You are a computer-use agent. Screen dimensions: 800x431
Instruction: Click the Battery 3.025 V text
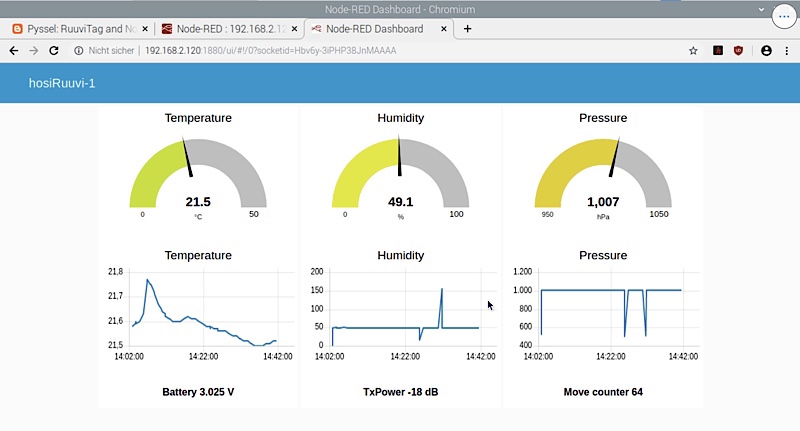[x=198, y=392]
